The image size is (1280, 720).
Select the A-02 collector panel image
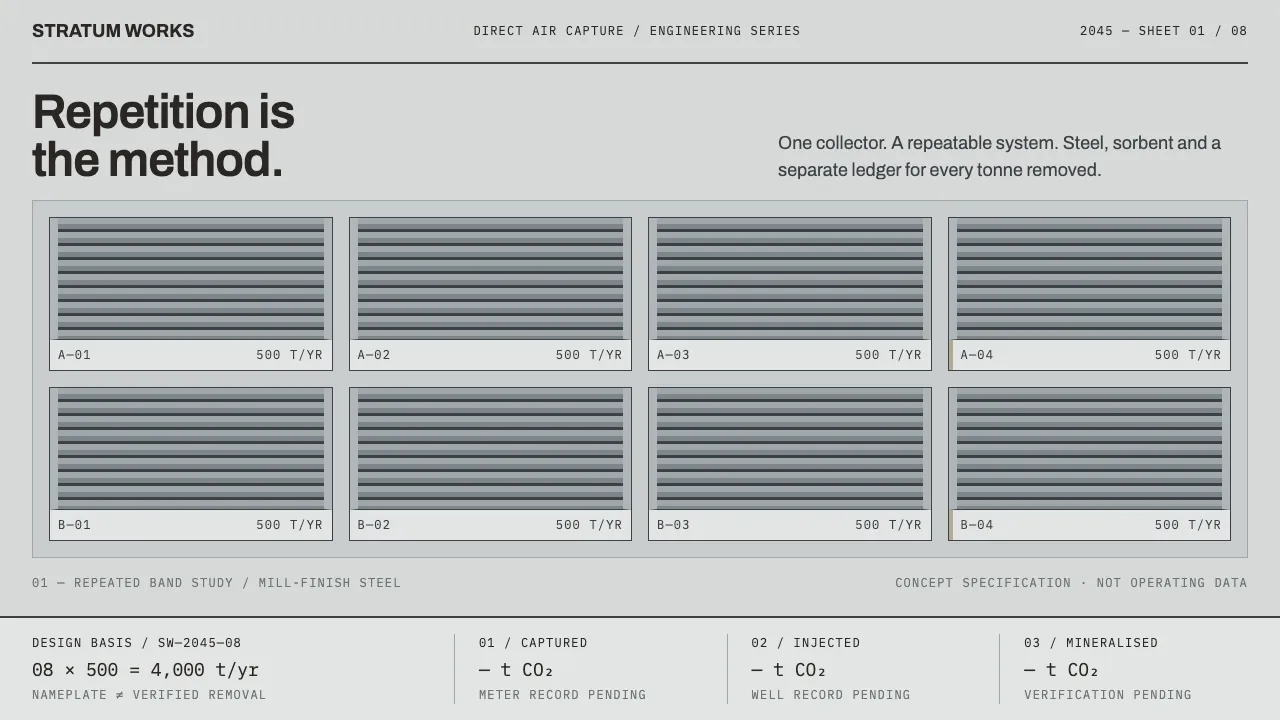tap(490, 279)
